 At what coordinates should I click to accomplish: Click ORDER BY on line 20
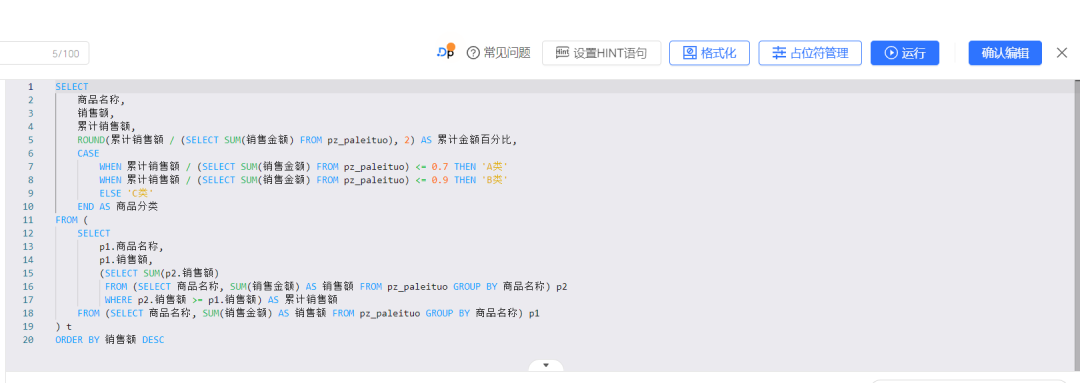tap(77, 340)
